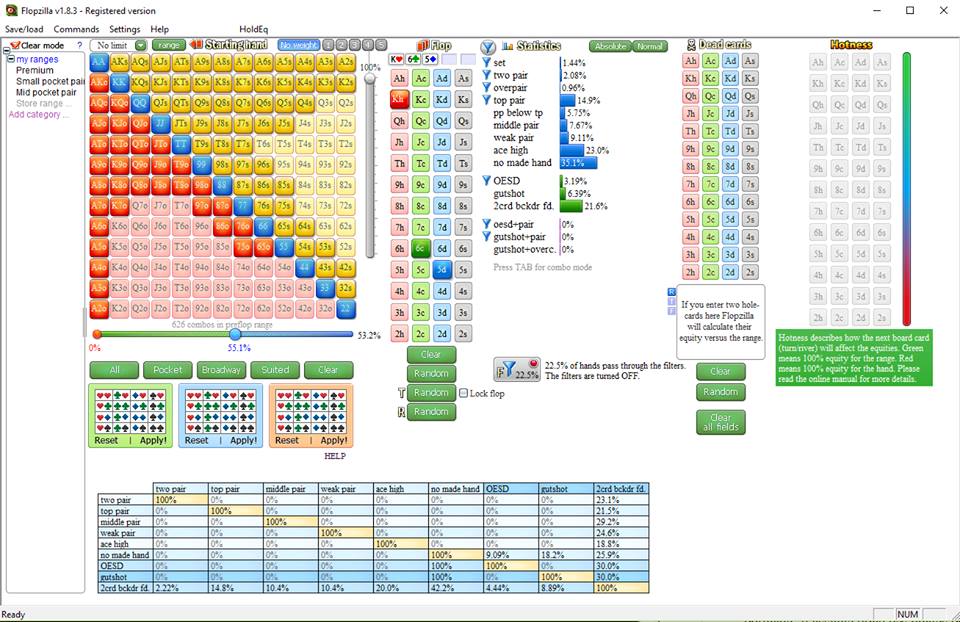Viewport: 960px width, 622px height.
Task: Toggle the AA hand in range matrix
Action: pos(99,62)
